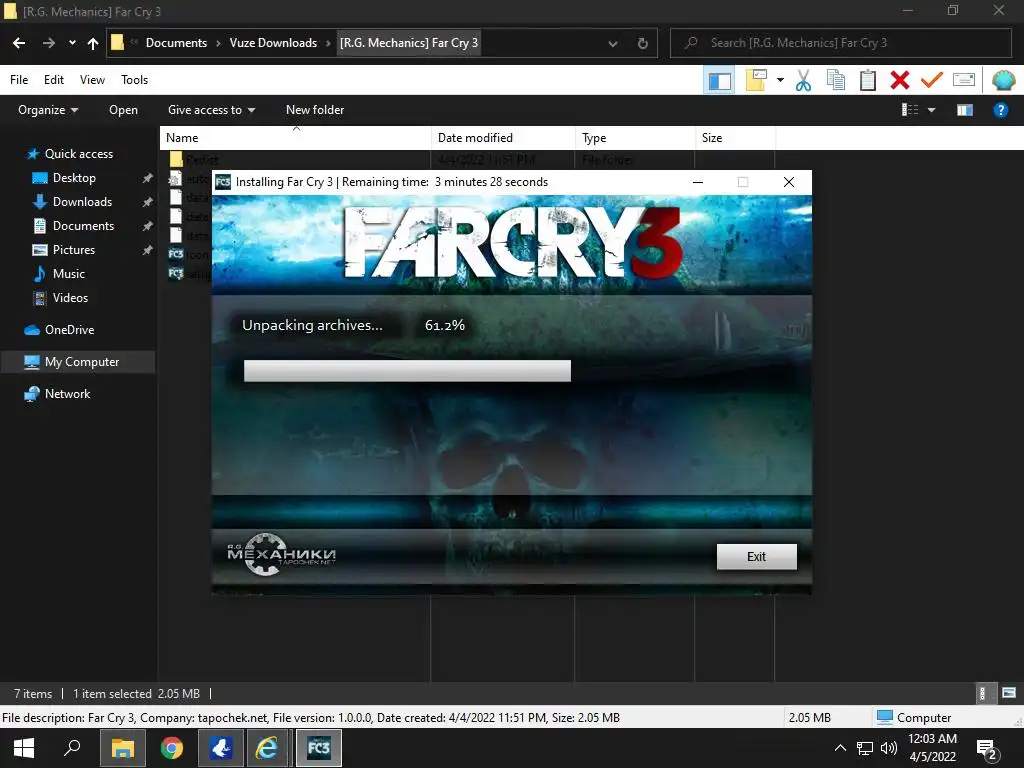Click the FC3 installer taskbar button
This screenshot has width=1024, height=768.
click(319, 748)
